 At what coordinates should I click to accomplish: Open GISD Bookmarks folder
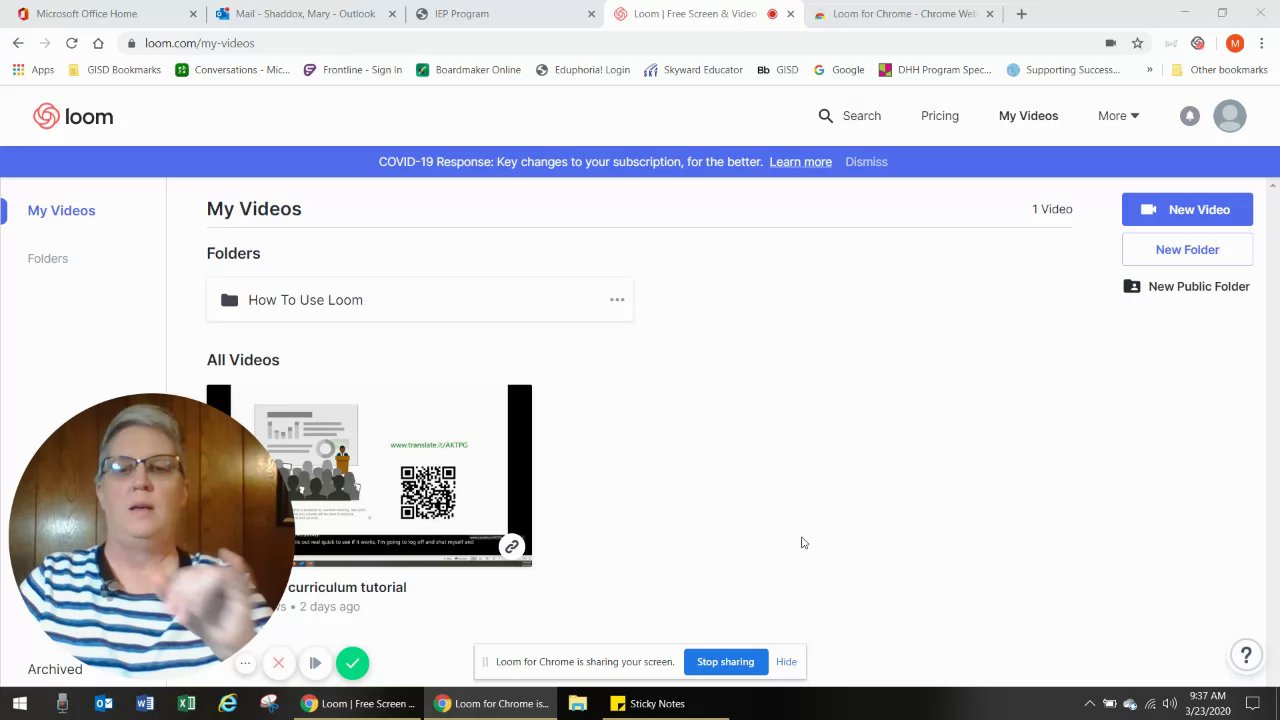[x=114, y=70]
